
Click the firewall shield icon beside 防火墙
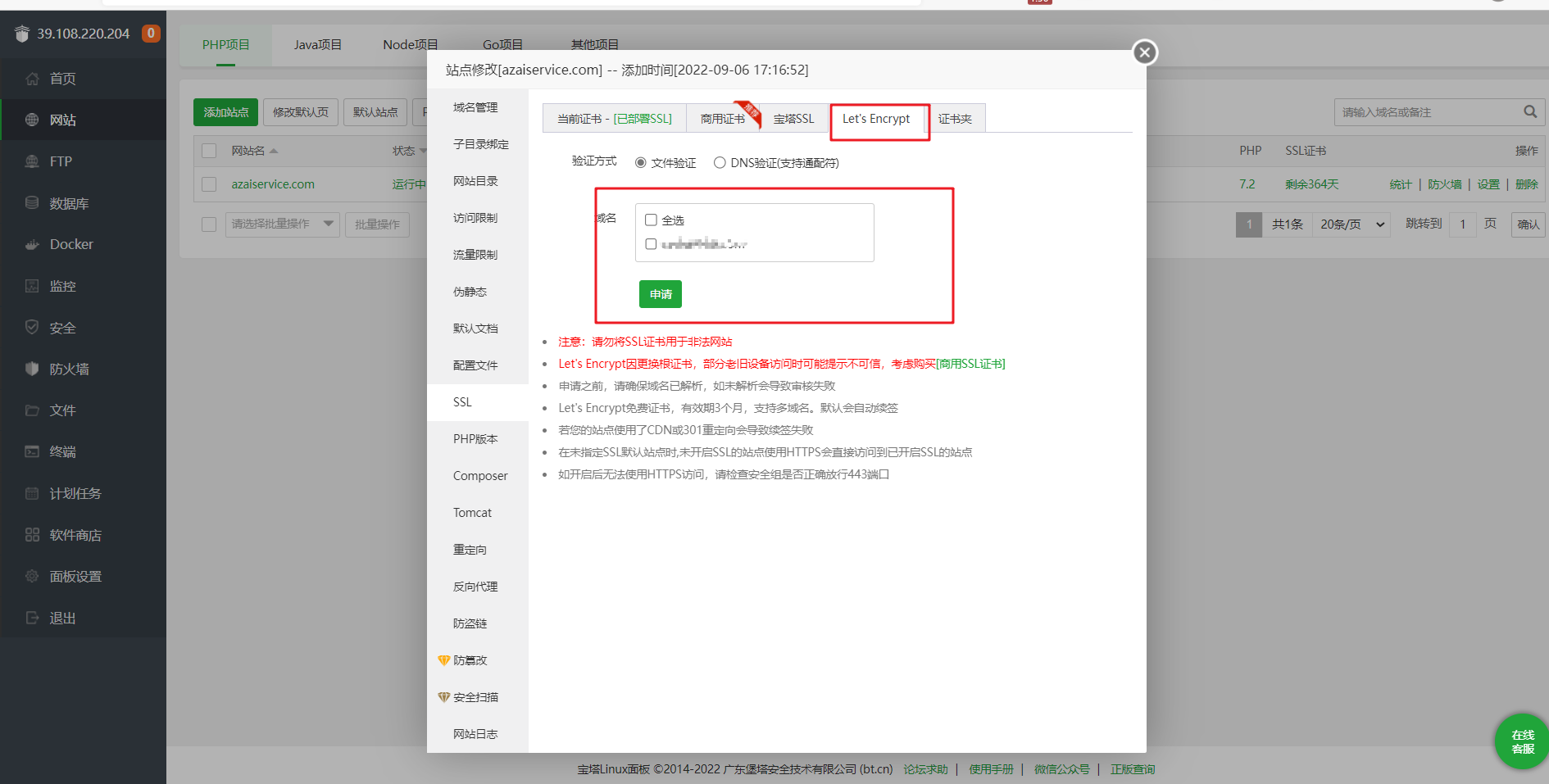32,369
